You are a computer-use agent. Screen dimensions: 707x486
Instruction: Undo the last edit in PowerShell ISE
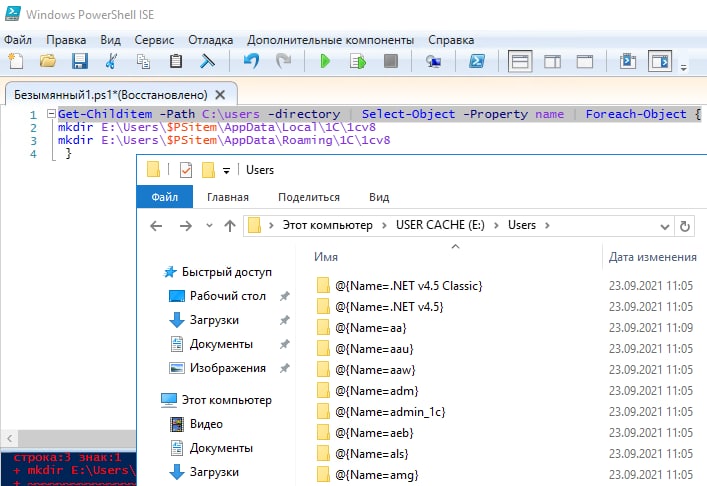coord(251,61)
